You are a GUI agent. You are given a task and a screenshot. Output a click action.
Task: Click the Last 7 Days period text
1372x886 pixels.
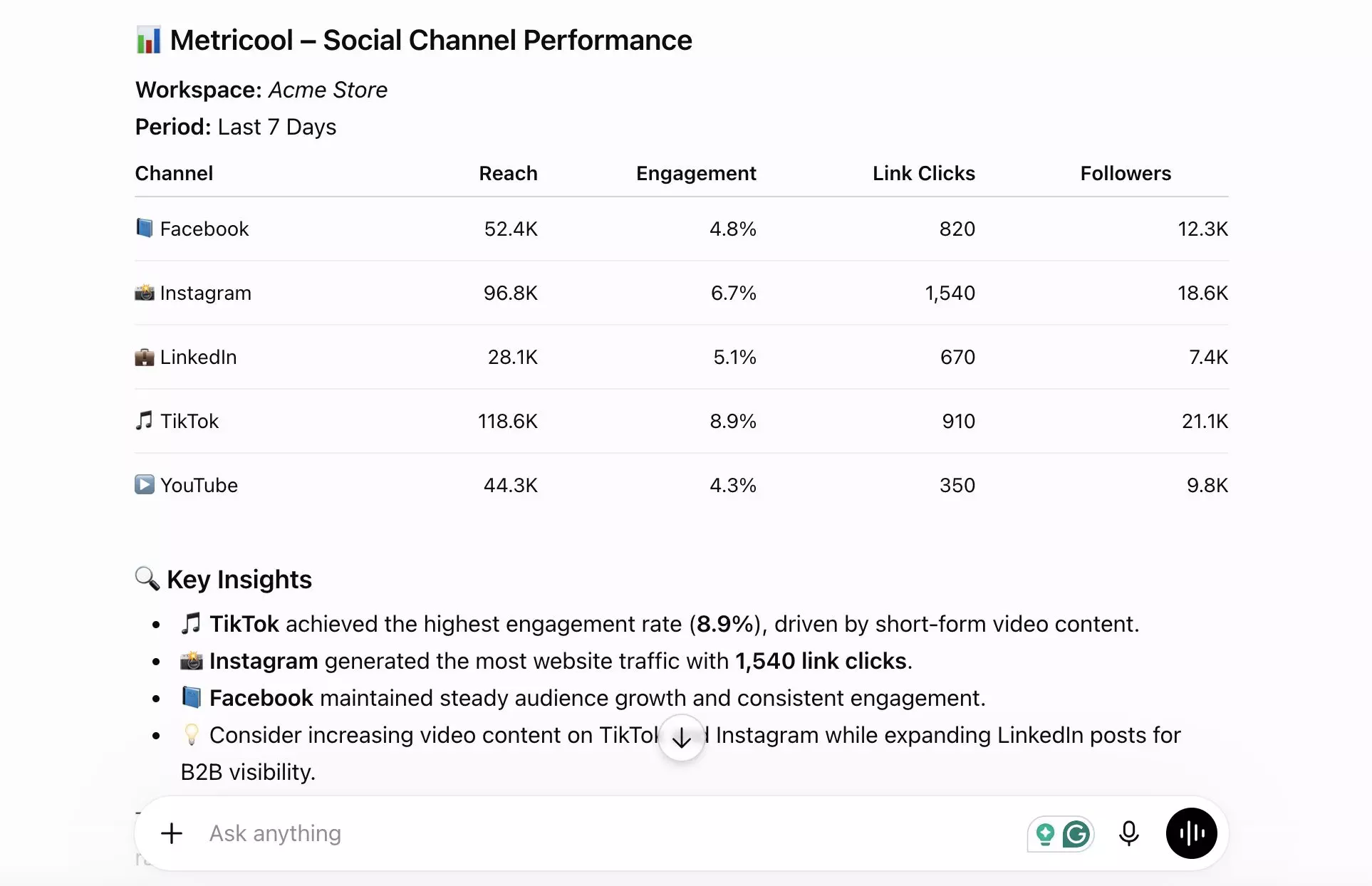[x=277, y=127]
